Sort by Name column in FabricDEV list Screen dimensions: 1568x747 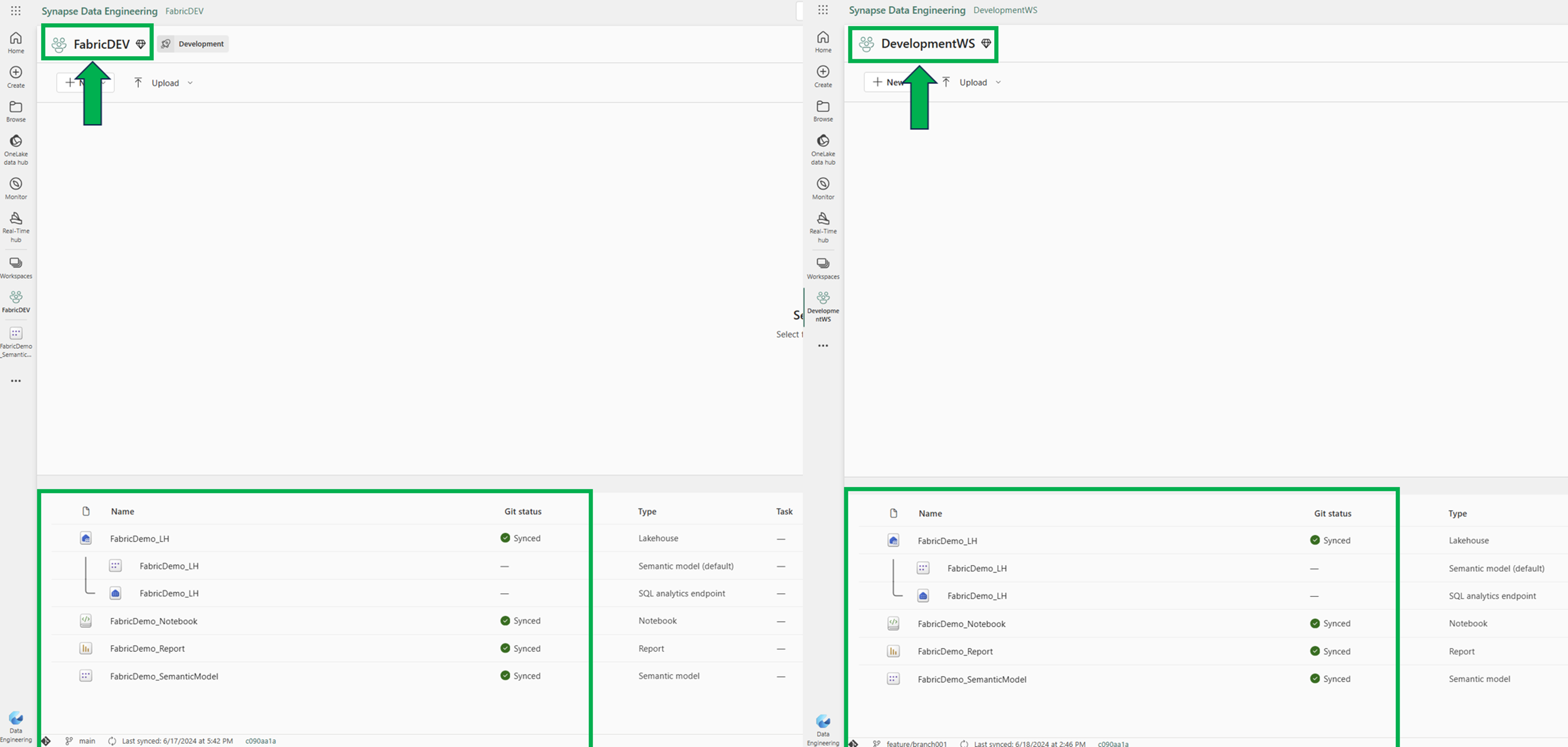coord(122,511)
